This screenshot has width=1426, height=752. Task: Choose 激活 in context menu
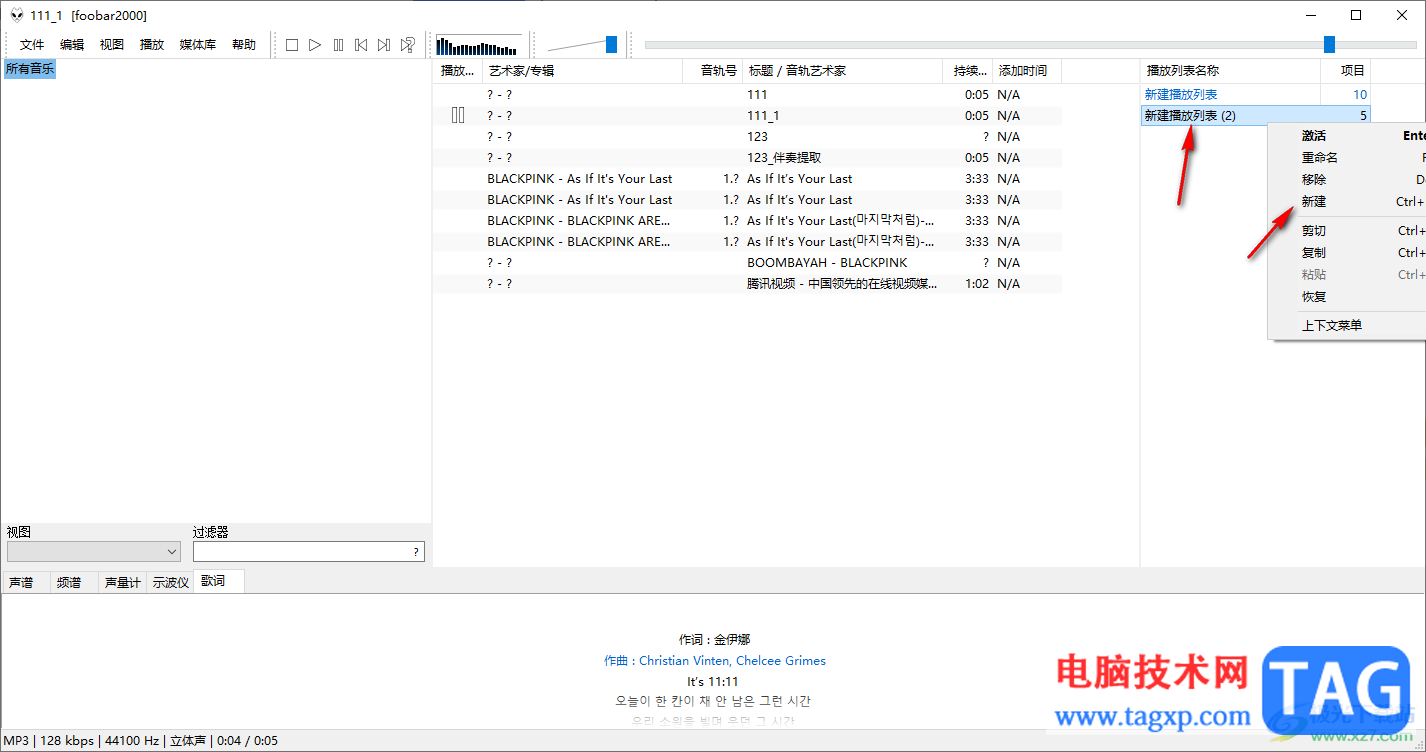tap(1347, 136)
